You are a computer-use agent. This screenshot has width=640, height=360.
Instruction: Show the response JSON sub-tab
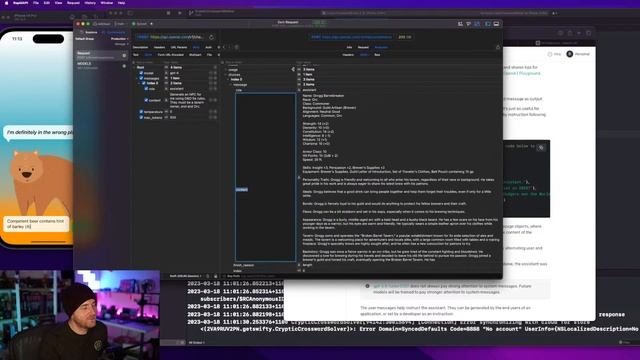tap(364, 55)
